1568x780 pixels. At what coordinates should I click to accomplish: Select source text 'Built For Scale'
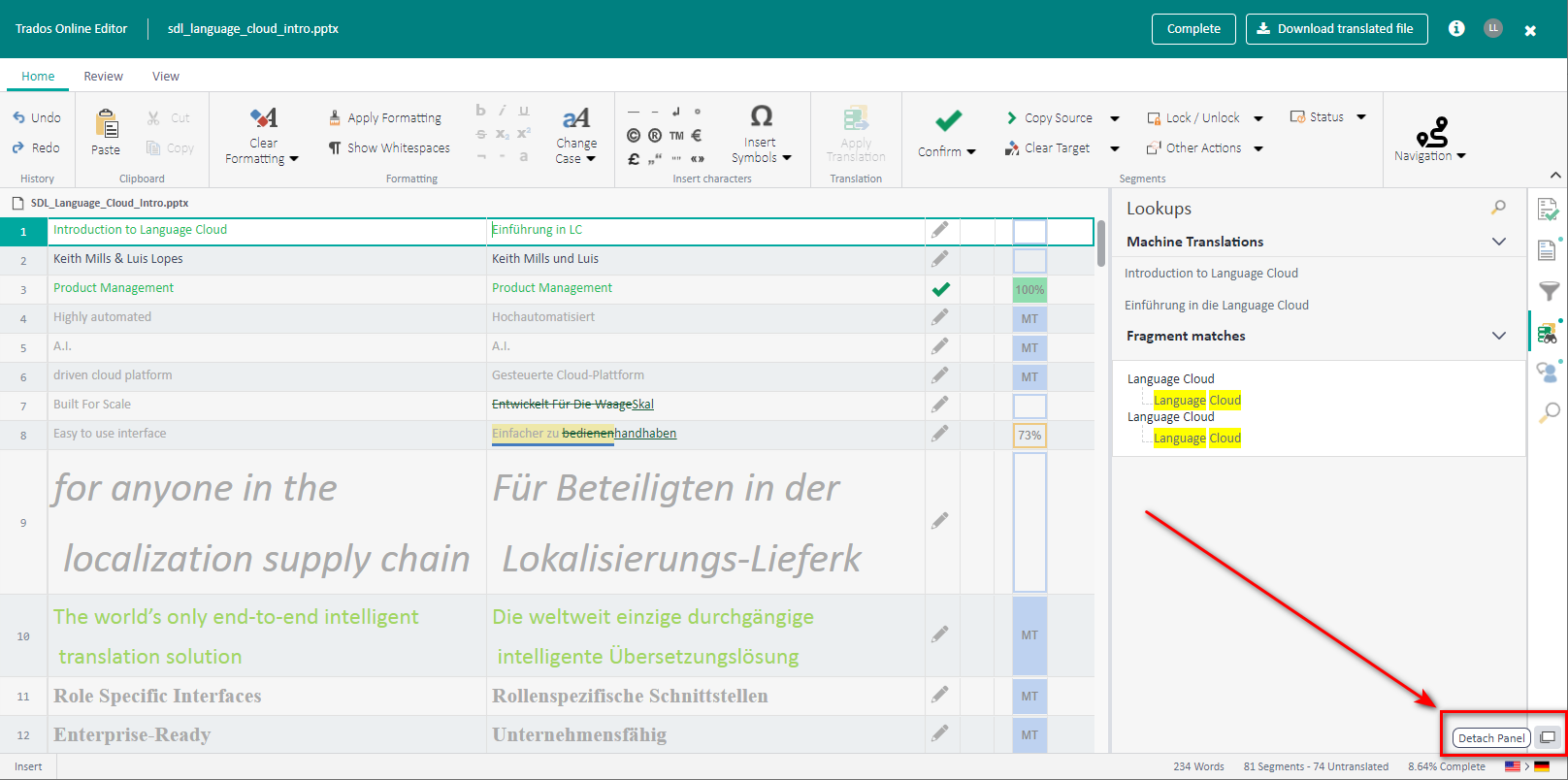pyautogui.click(x=92, y=405)
